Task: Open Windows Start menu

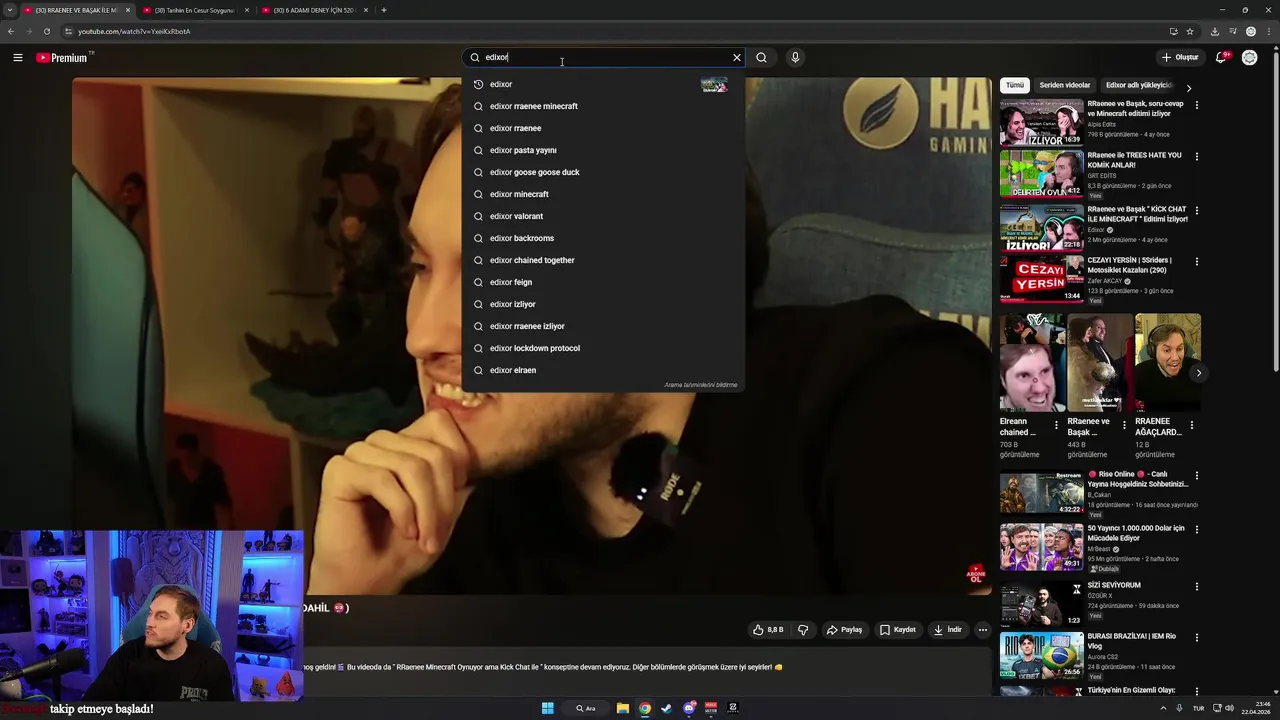Action: (548, 708)
